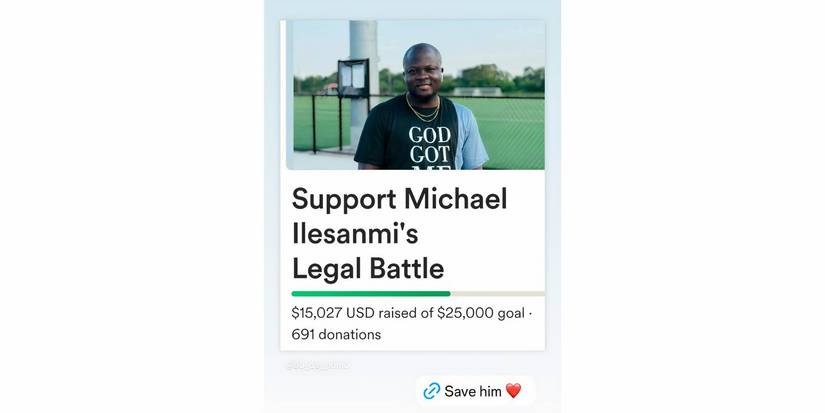Image resolution: width=825 pixels, height=413 pixels.
Task: Open the "Save him" link sticker
Action: click(x=475, y=391)
